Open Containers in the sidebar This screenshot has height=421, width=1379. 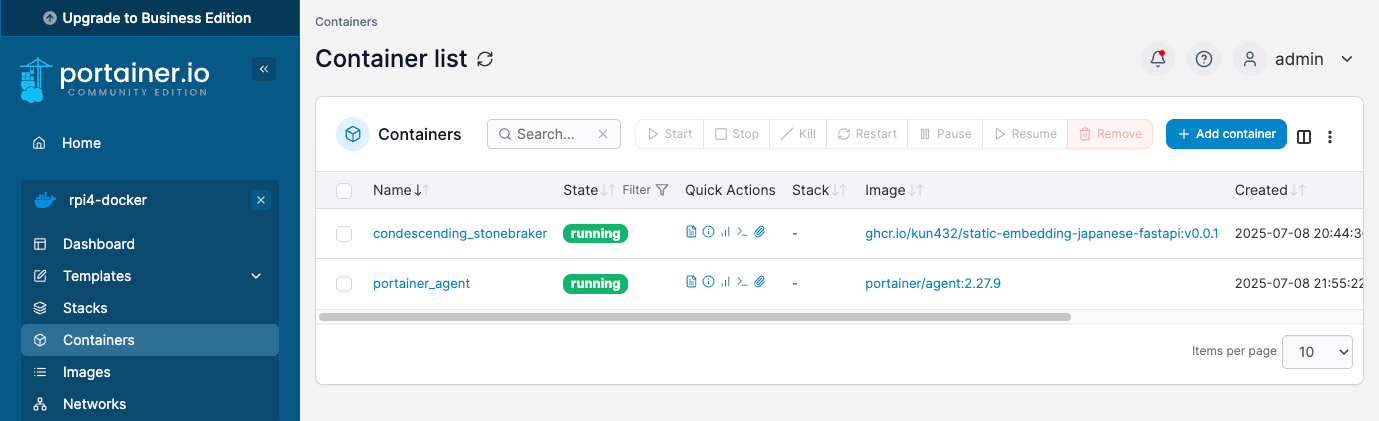coord(150,340)
